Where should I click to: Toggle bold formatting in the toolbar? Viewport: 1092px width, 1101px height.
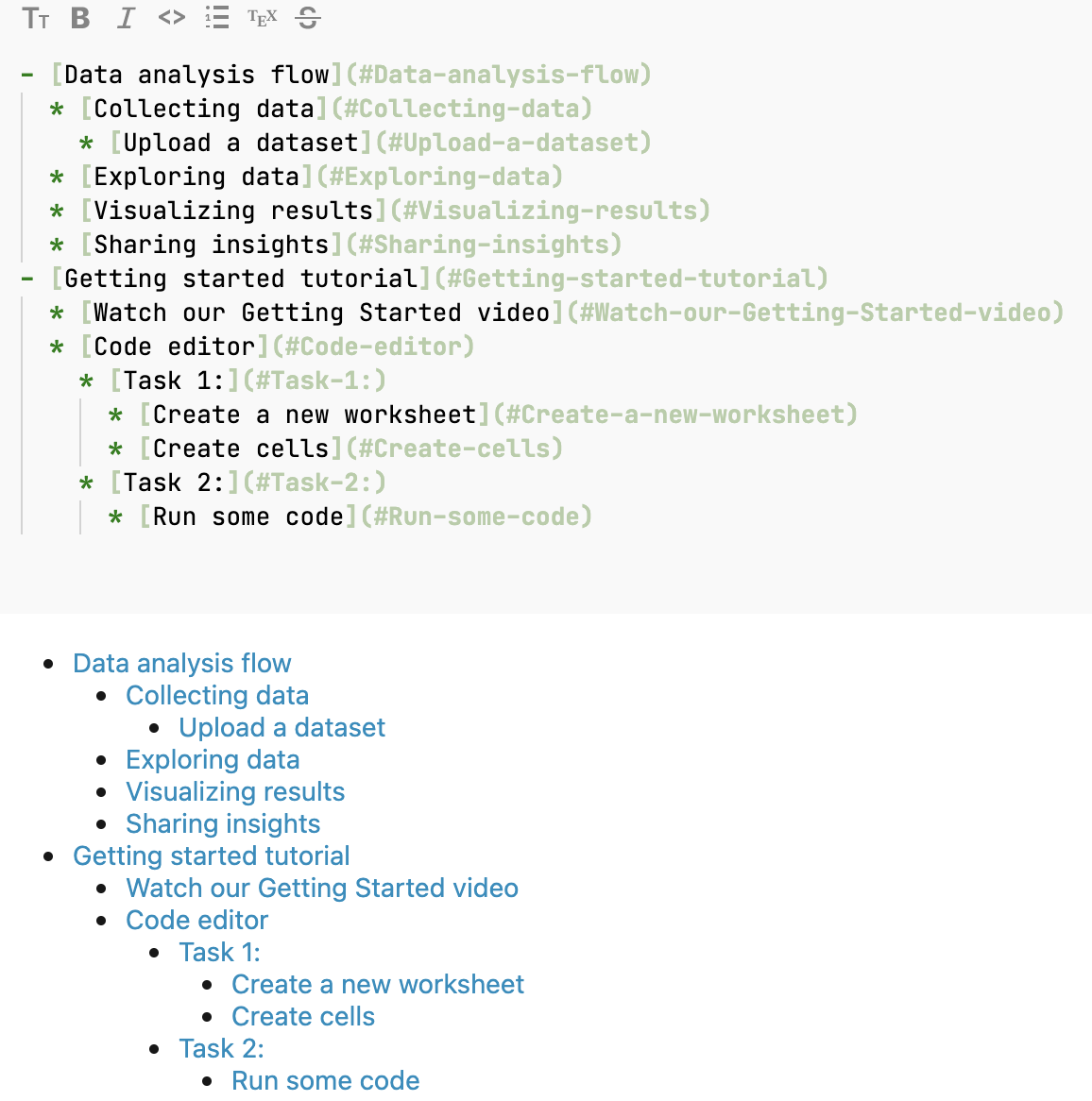80,18
